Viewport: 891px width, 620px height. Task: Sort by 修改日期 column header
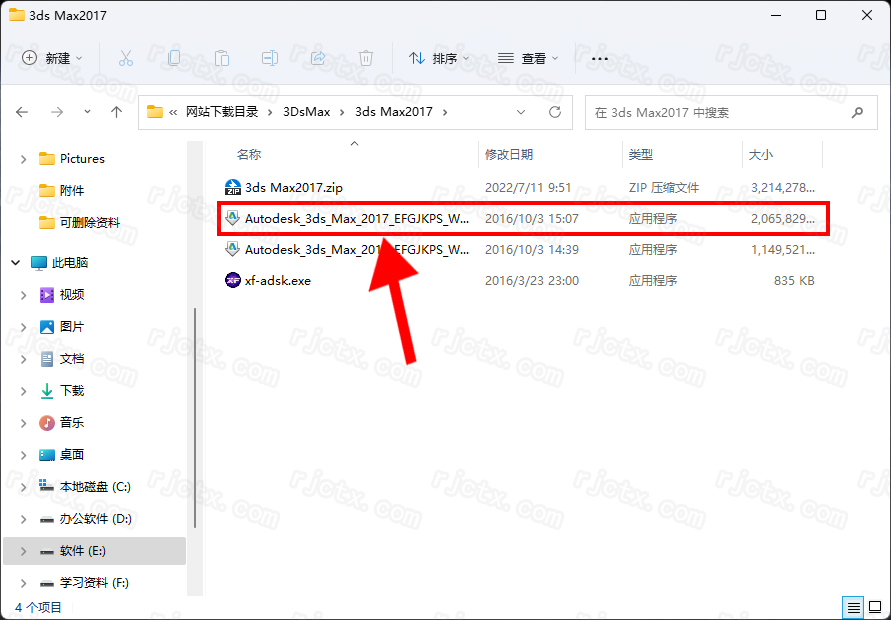coord(509,155)
